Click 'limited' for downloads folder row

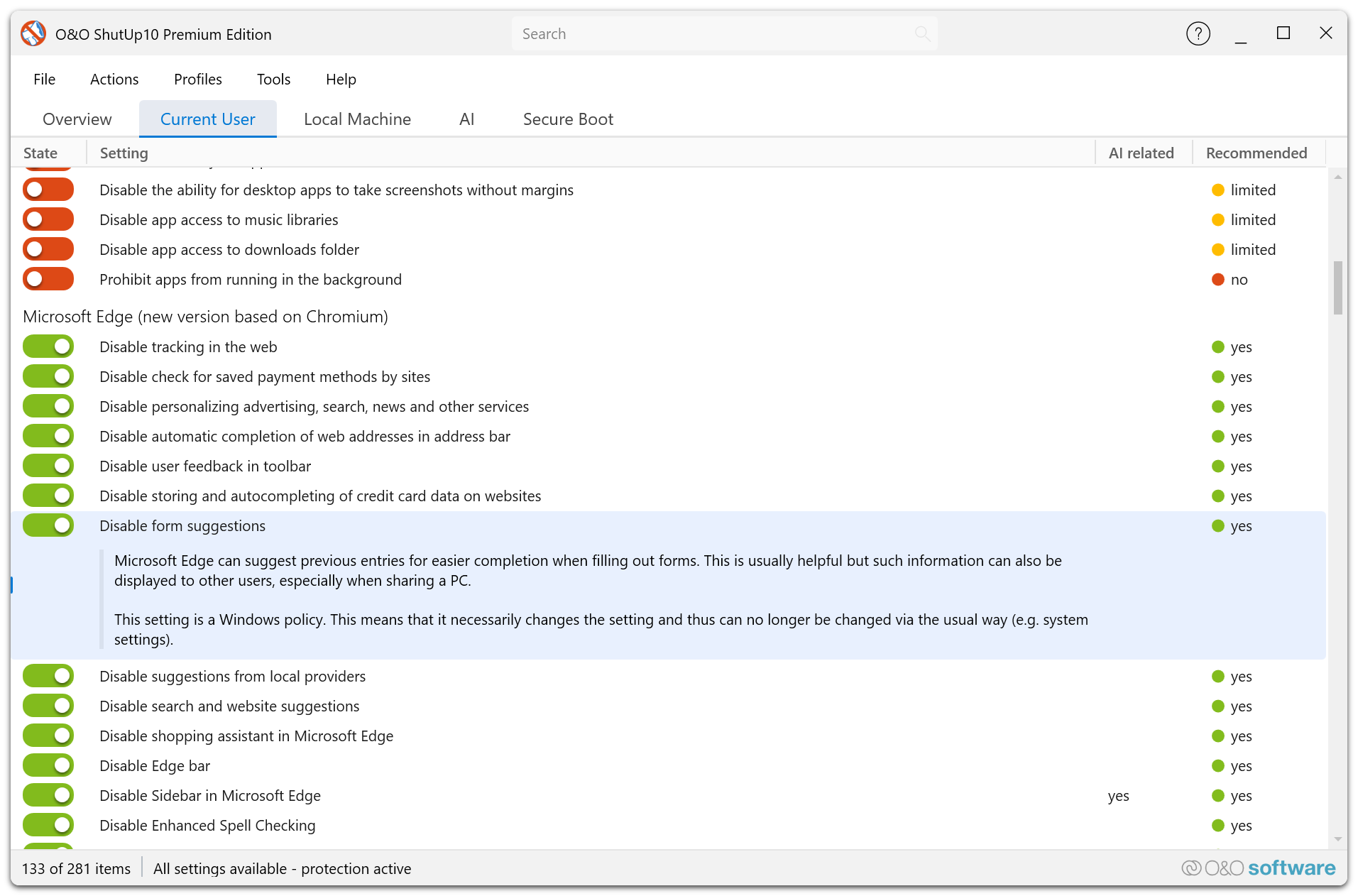(x=1253, y=250)
